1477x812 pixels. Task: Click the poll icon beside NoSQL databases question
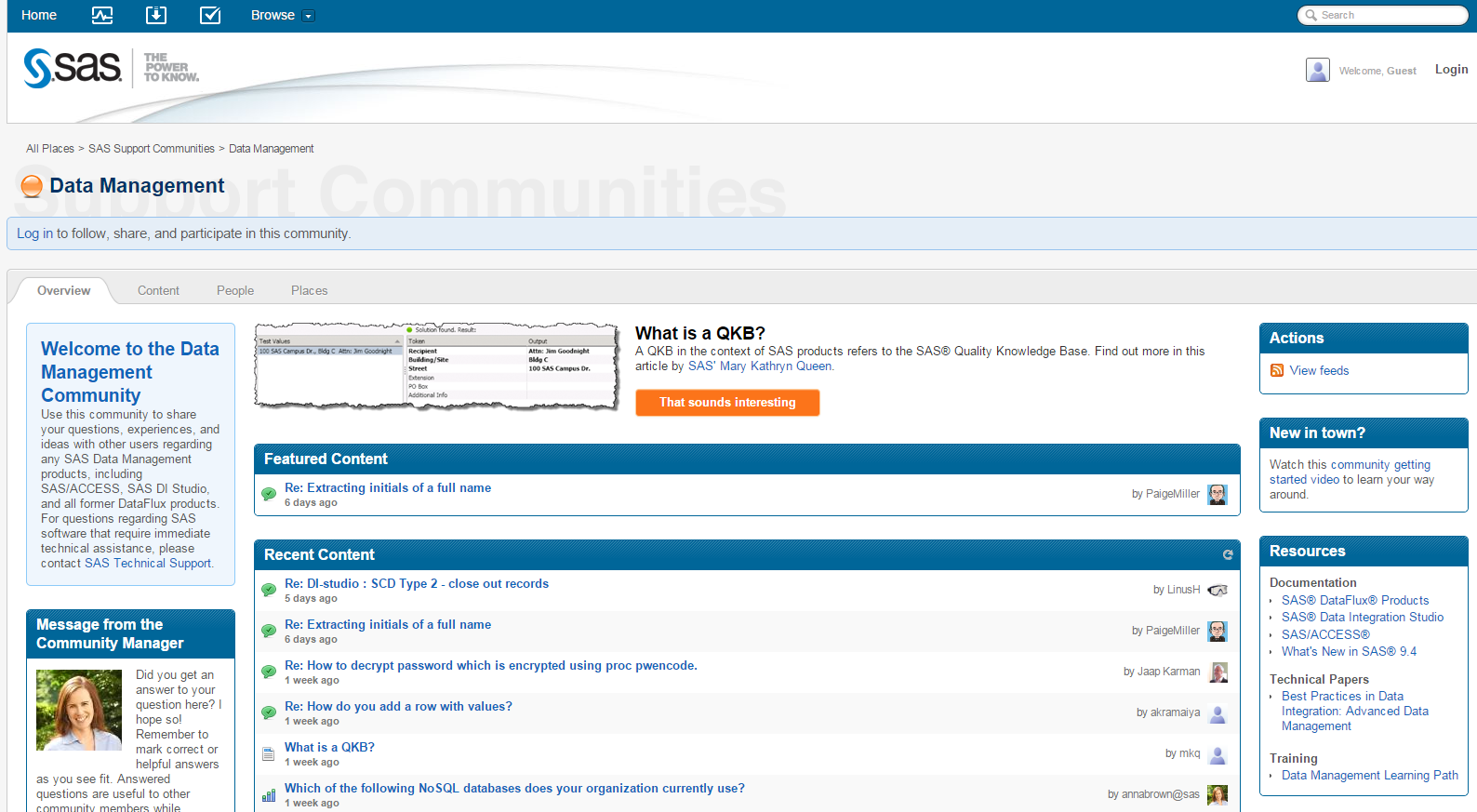[269, 795]
